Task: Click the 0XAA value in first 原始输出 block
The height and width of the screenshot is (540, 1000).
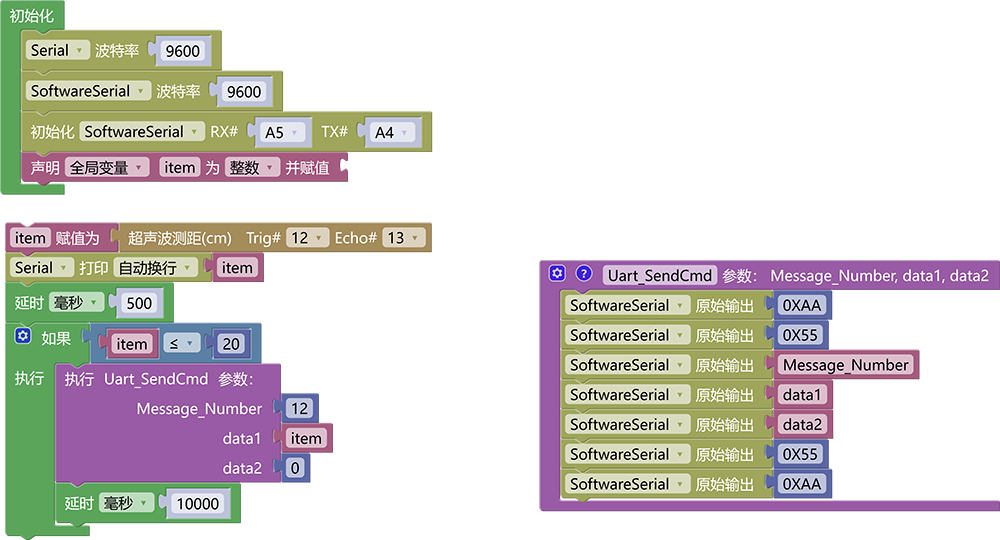Action: tap(802, 305)
